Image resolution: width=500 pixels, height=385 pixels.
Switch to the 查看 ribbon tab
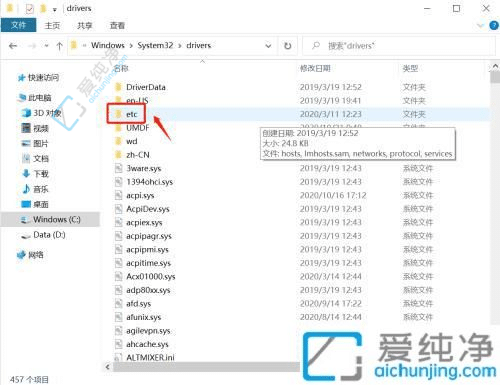117,26
